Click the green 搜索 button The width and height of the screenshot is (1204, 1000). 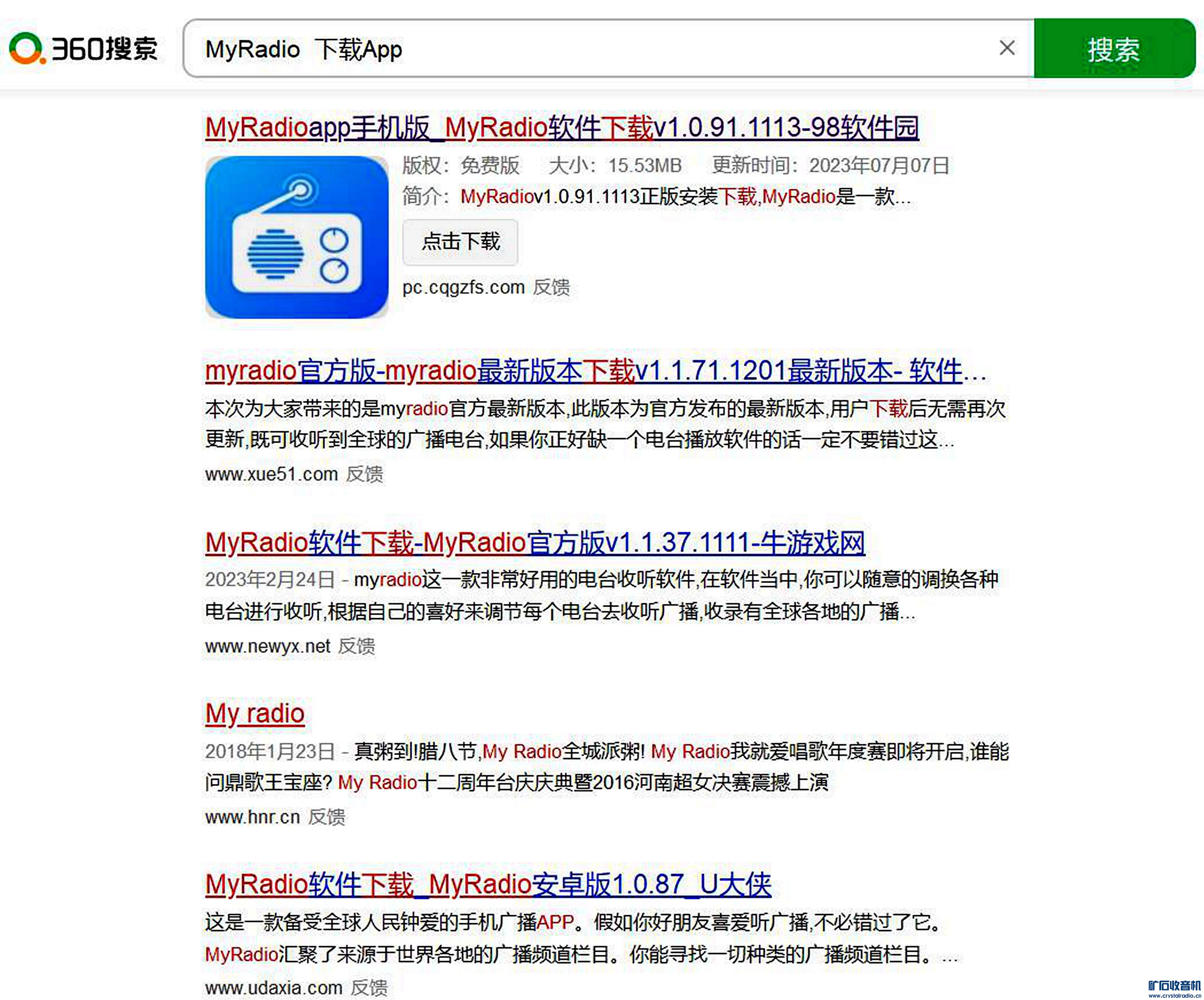(x=1113, y=49)
